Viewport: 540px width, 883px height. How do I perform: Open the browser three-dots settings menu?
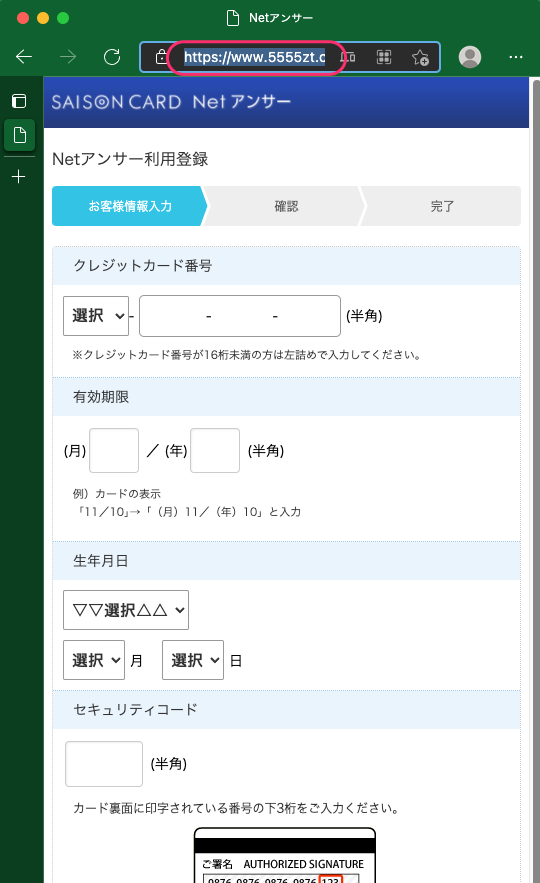click(x=516, y=57)
